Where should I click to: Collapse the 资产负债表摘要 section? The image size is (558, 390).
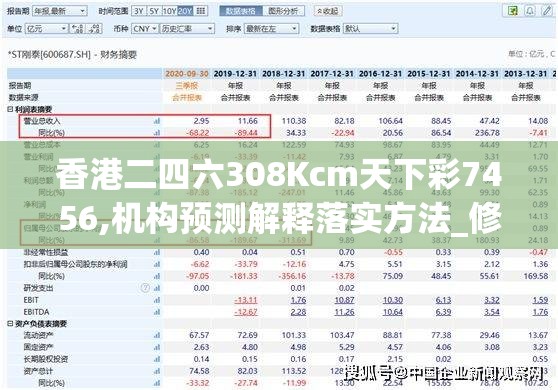[x=10, y=324]
